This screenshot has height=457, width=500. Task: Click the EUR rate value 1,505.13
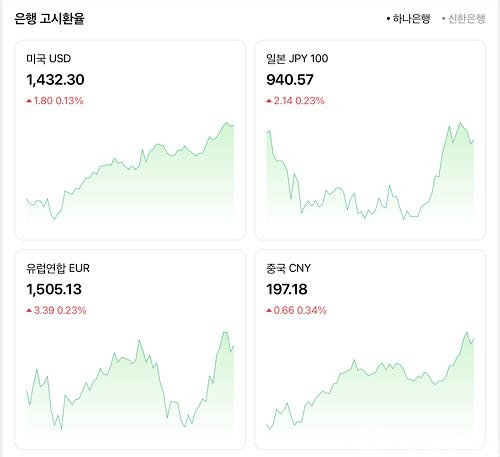[x=54, y=289]
